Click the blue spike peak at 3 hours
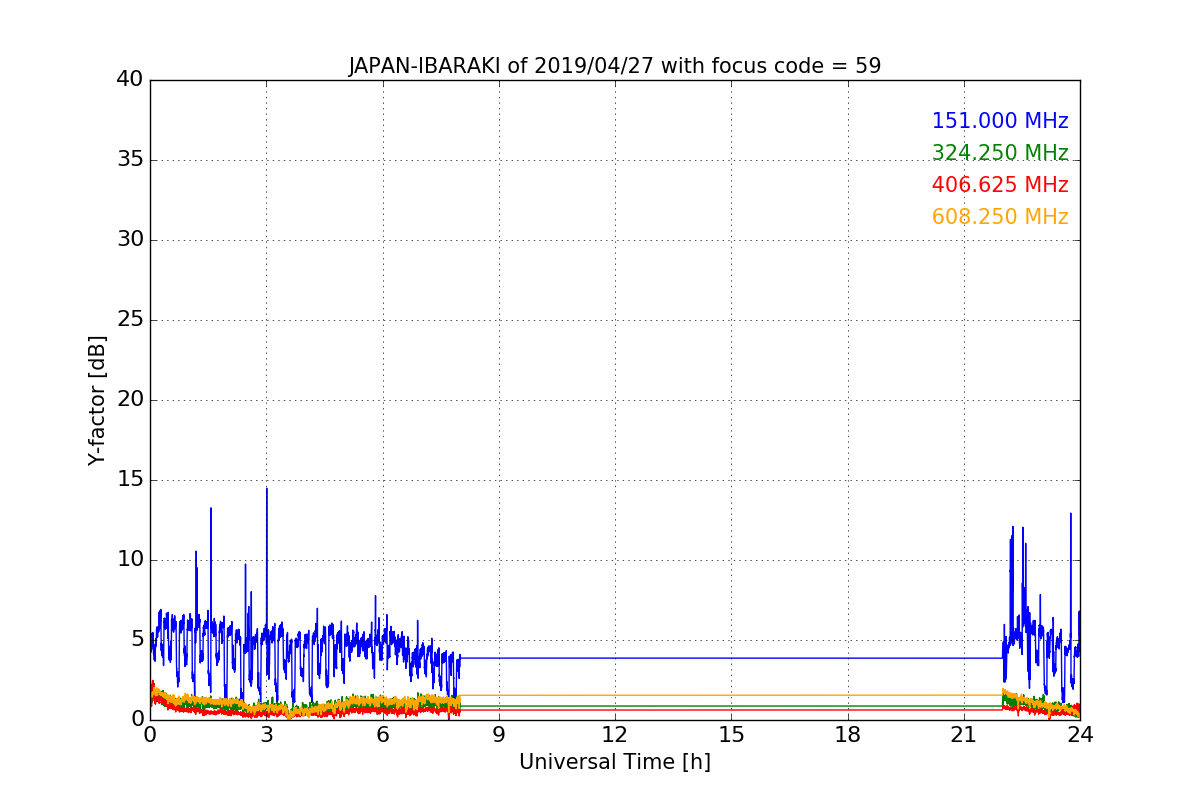 pyautogui.click(x=266, y=489)
